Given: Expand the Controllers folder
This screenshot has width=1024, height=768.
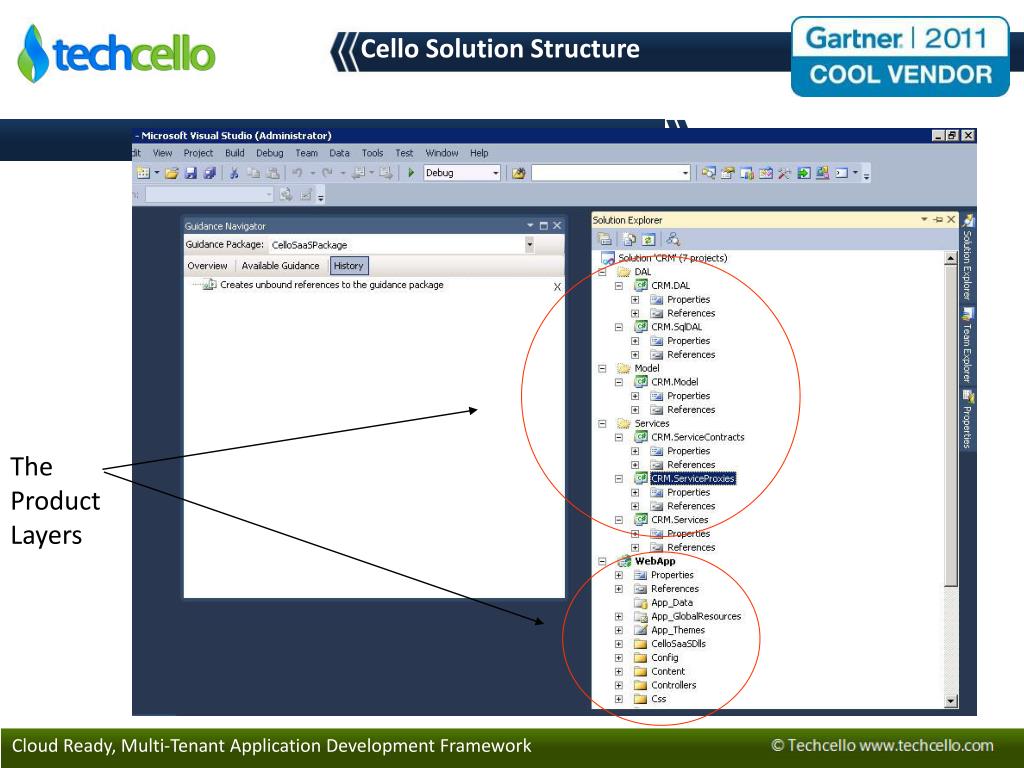Looking at the screenshot, I should (618, 685).
